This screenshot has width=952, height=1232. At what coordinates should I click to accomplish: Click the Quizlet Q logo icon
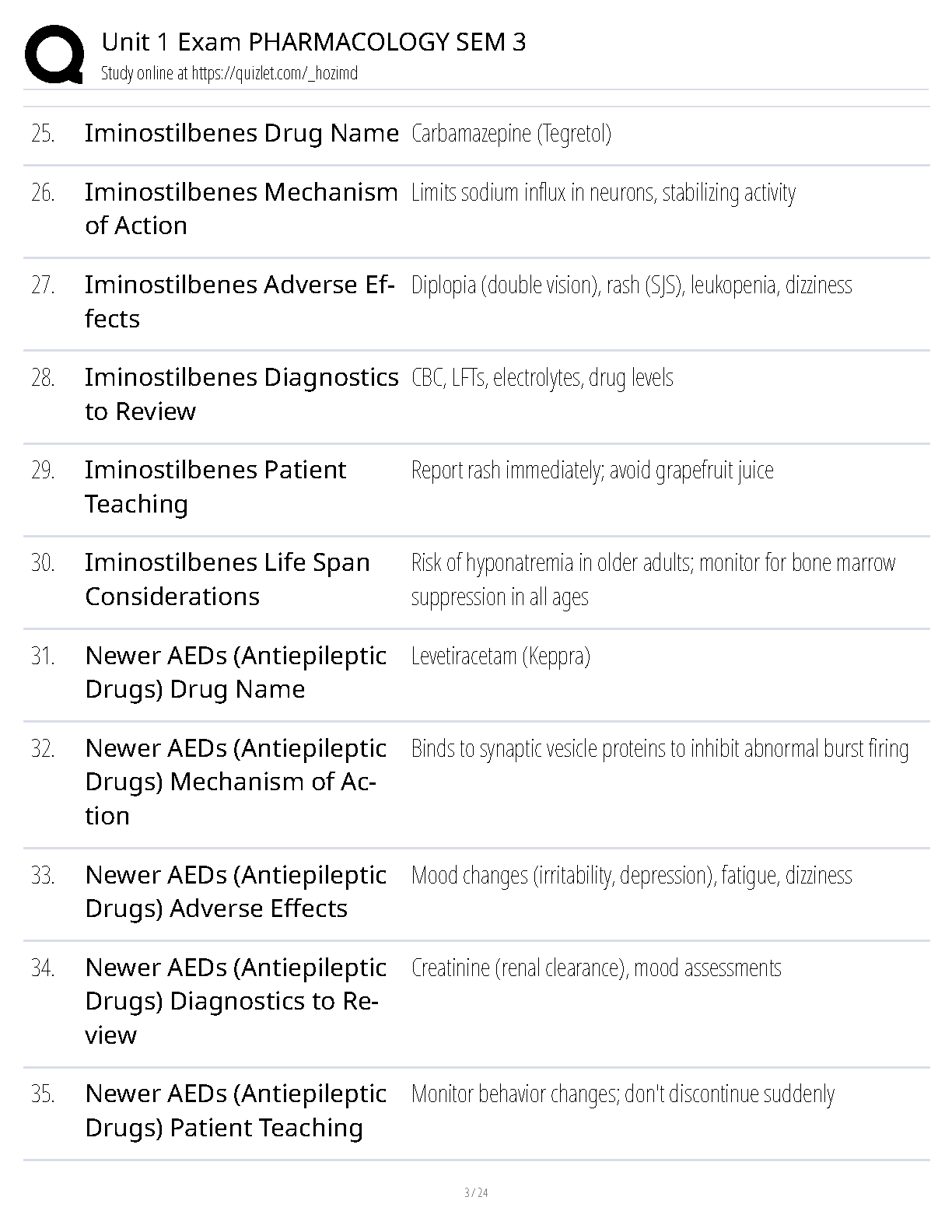tap(54, 54)
